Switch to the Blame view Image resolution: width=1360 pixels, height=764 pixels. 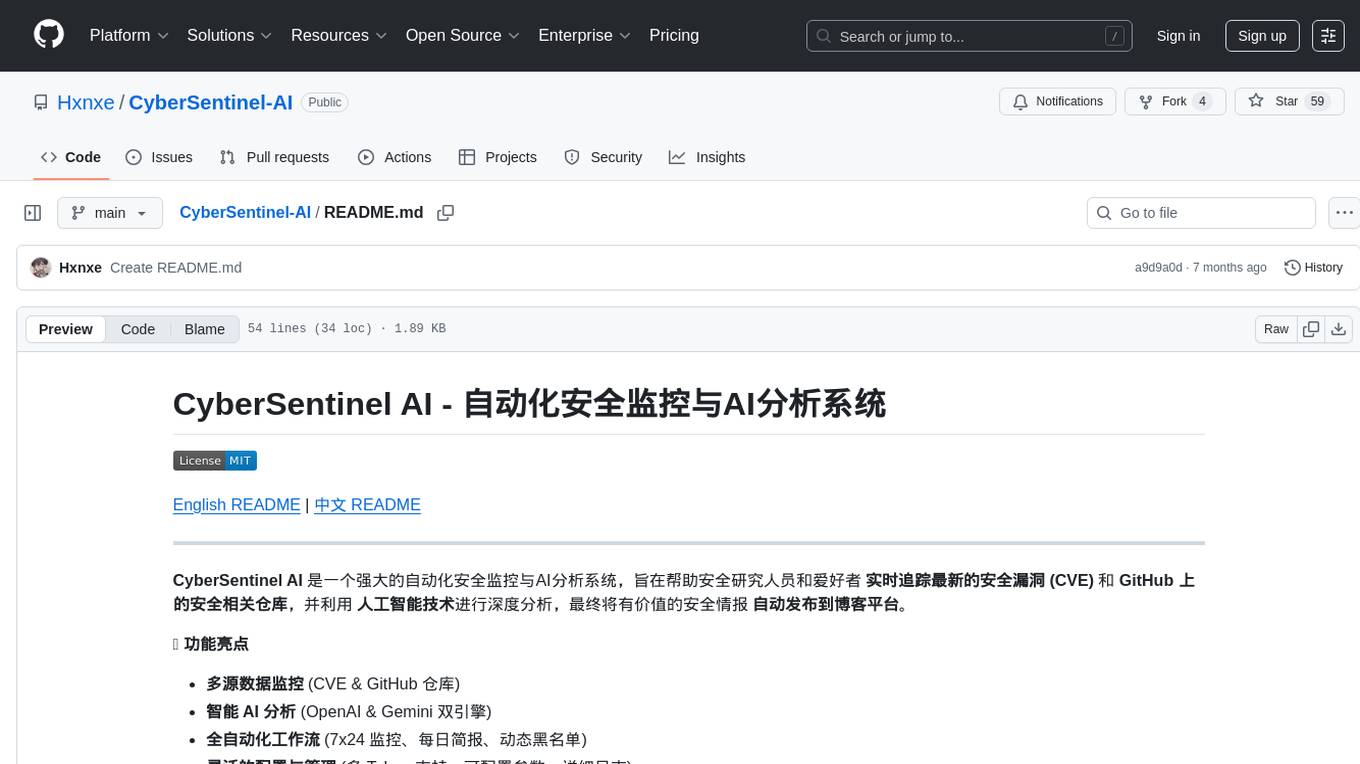coord(204,329)
